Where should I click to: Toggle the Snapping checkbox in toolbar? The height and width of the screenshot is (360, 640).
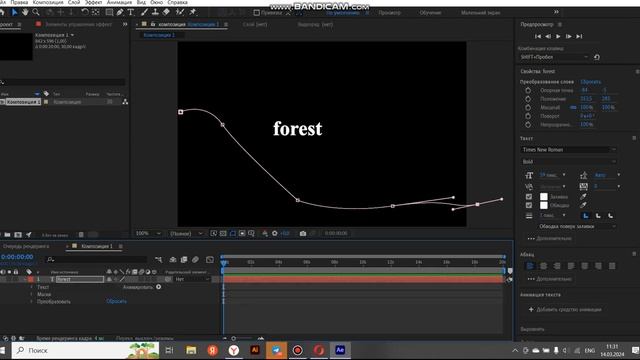pos(256,13)
